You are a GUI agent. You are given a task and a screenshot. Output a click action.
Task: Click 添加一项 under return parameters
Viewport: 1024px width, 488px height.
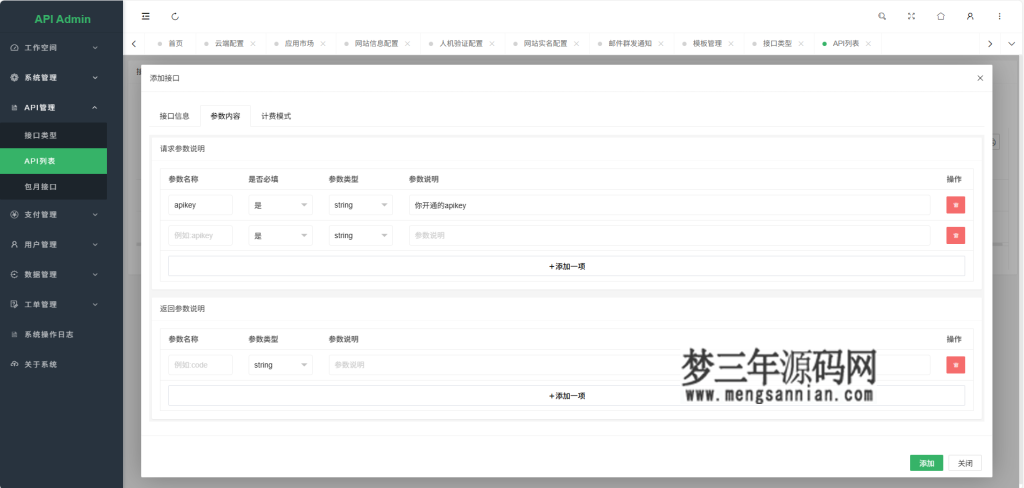click(x=566, y=395)
